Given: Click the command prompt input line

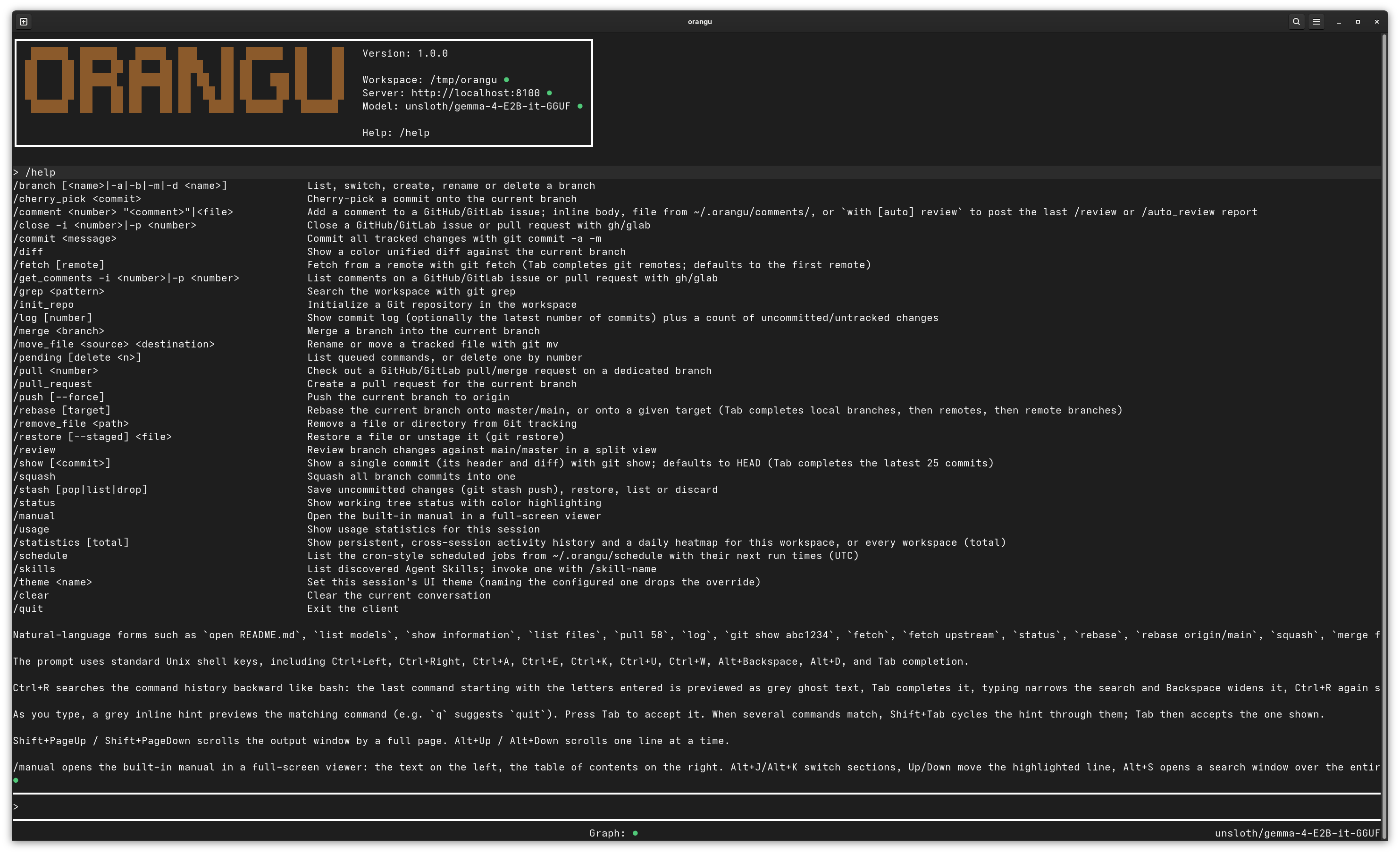Looking at the screenshot, I should [x=696, y=806].
